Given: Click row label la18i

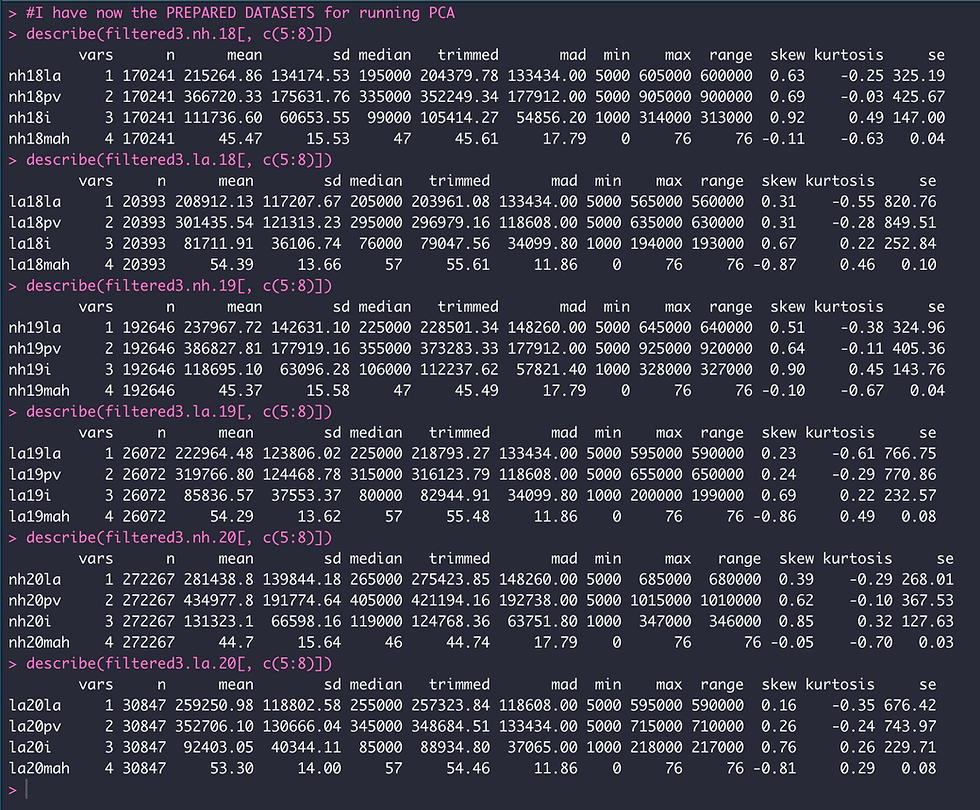Looking at the screenshot, I should pyautogui.click(x=31, y=244).
